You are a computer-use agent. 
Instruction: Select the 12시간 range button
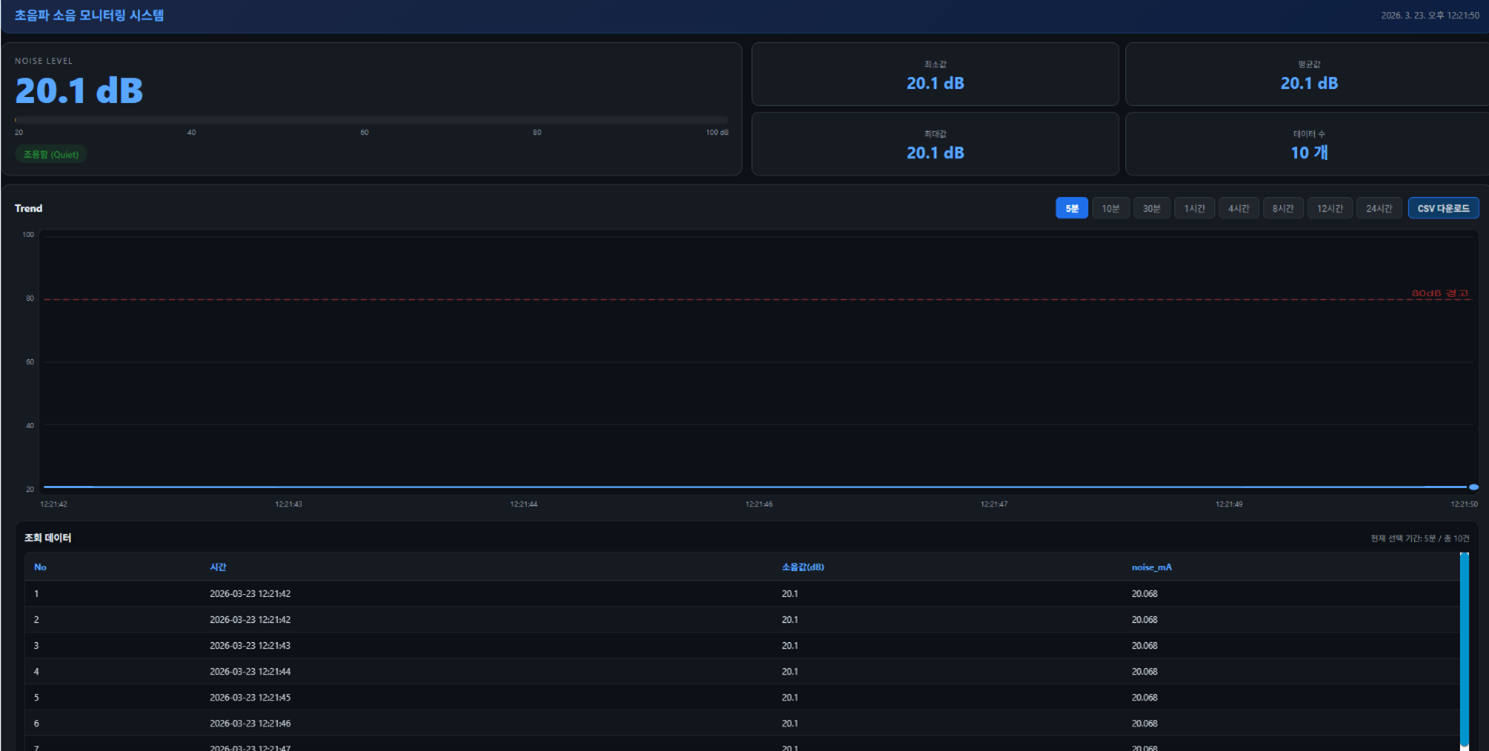1329,208
